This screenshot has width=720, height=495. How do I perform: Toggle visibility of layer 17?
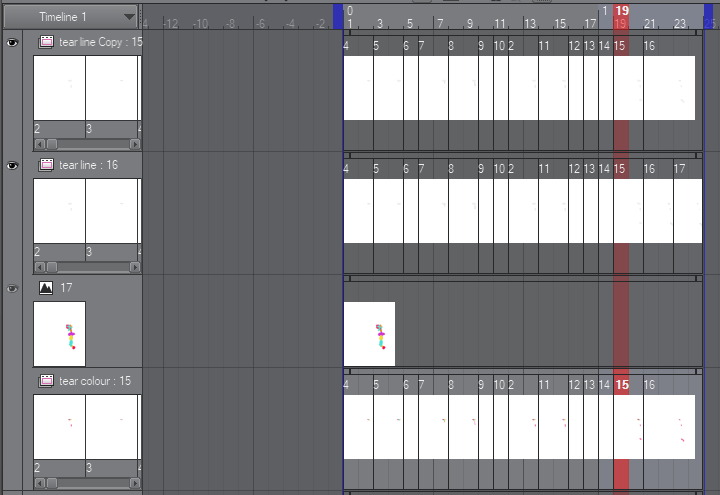click(13, 288)
